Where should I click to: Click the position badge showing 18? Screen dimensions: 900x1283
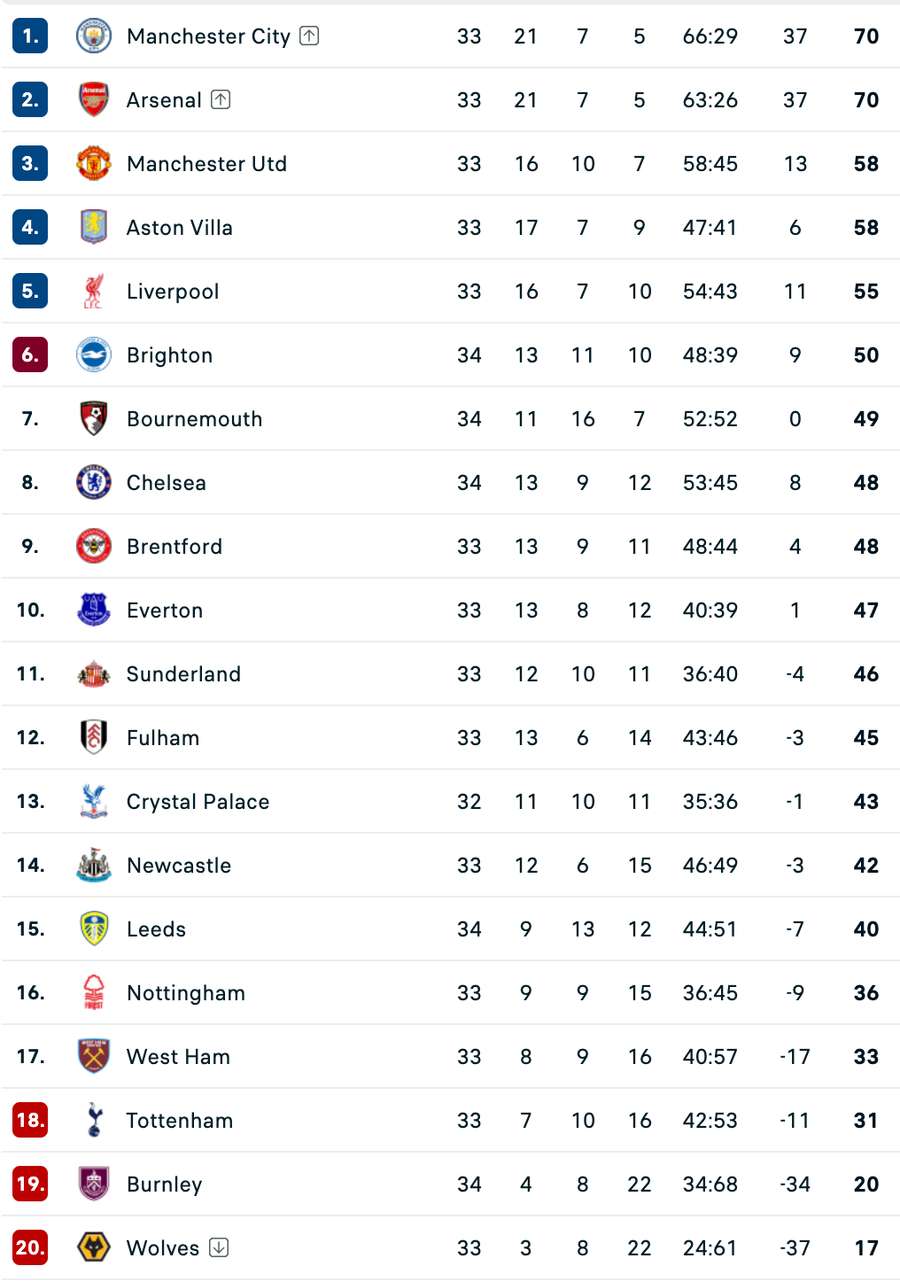click(29, 1120)
